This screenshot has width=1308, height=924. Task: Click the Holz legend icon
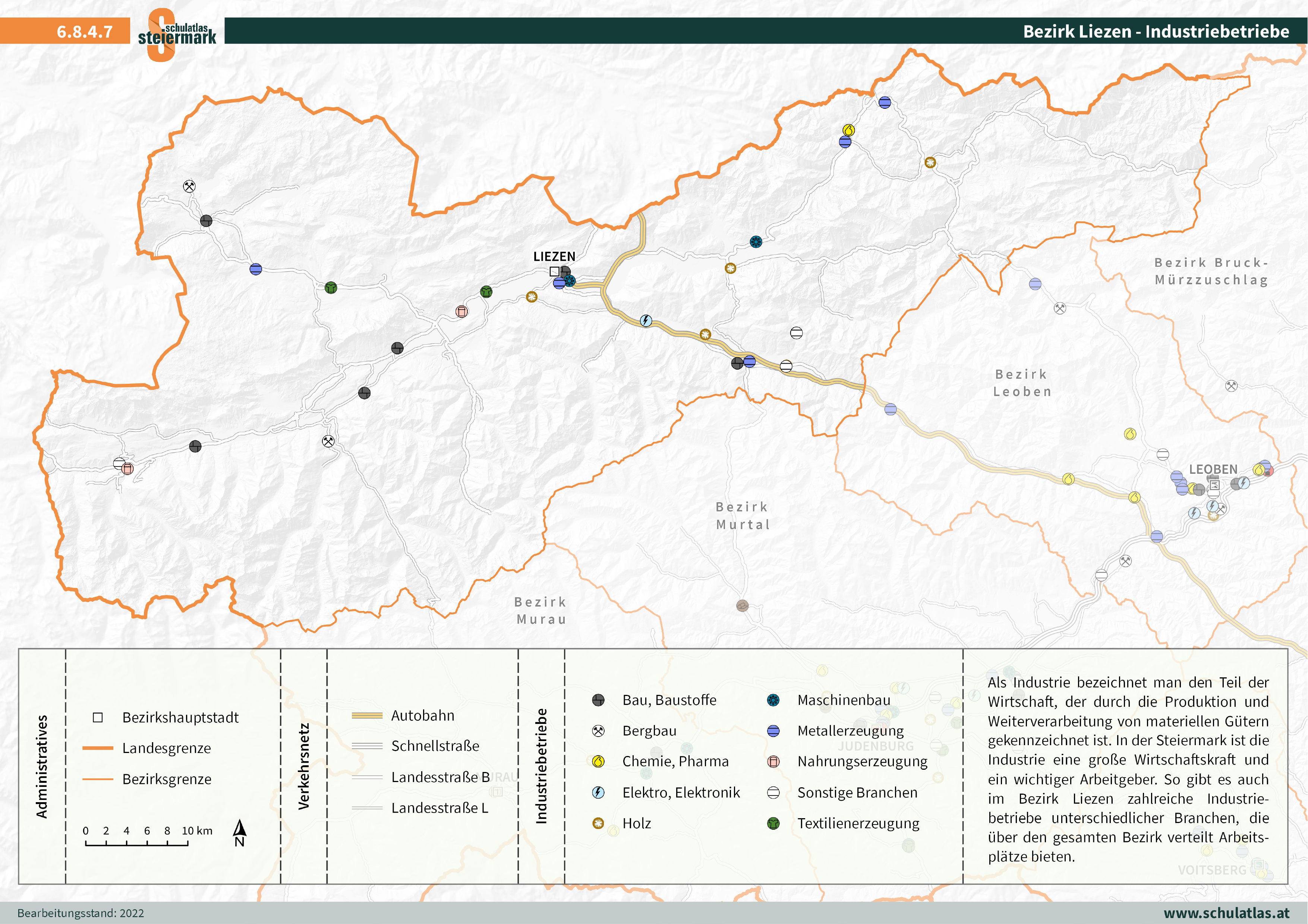coord(598,823)
